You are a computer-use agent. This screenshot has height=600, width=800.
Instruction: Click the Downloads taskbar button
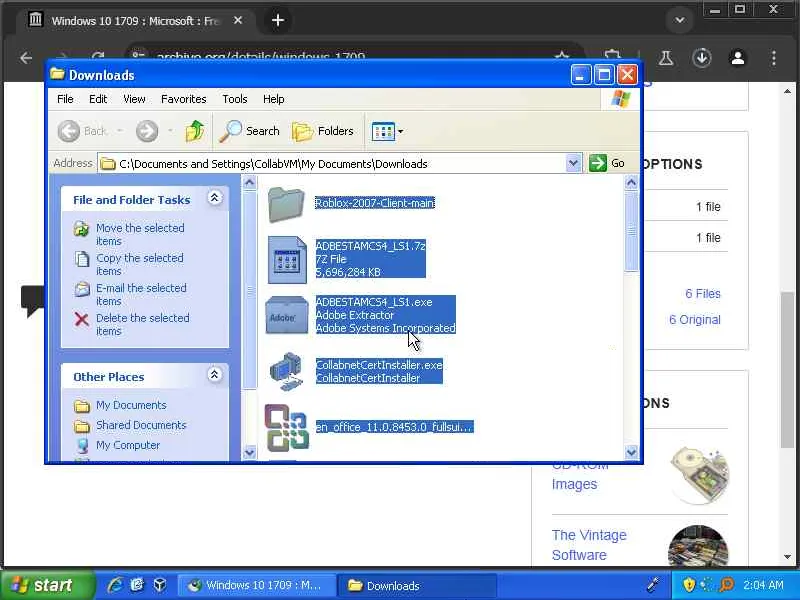coord(417,585)
